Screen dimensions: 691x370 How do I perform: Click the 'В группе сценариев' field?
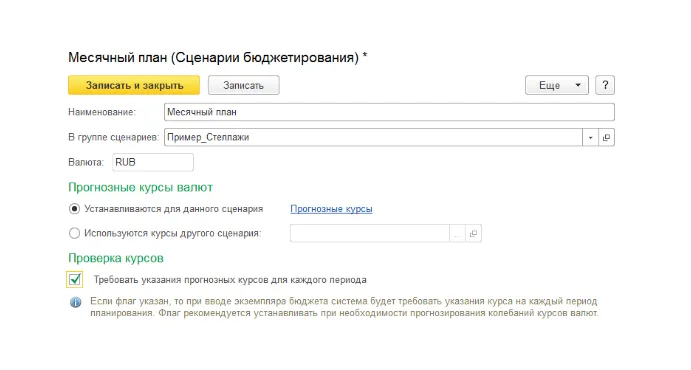coord(373,137)
